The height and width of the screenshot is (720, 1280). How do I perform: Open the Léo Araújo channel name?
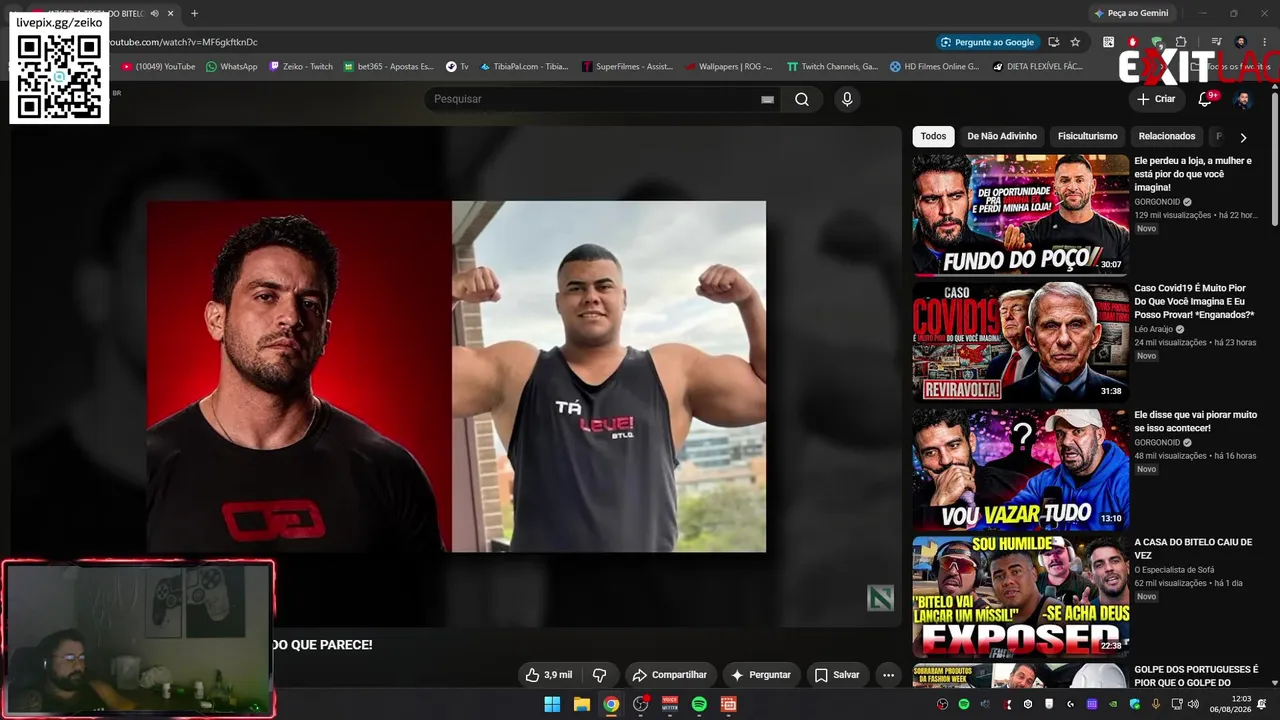(x=1154, y=329)
